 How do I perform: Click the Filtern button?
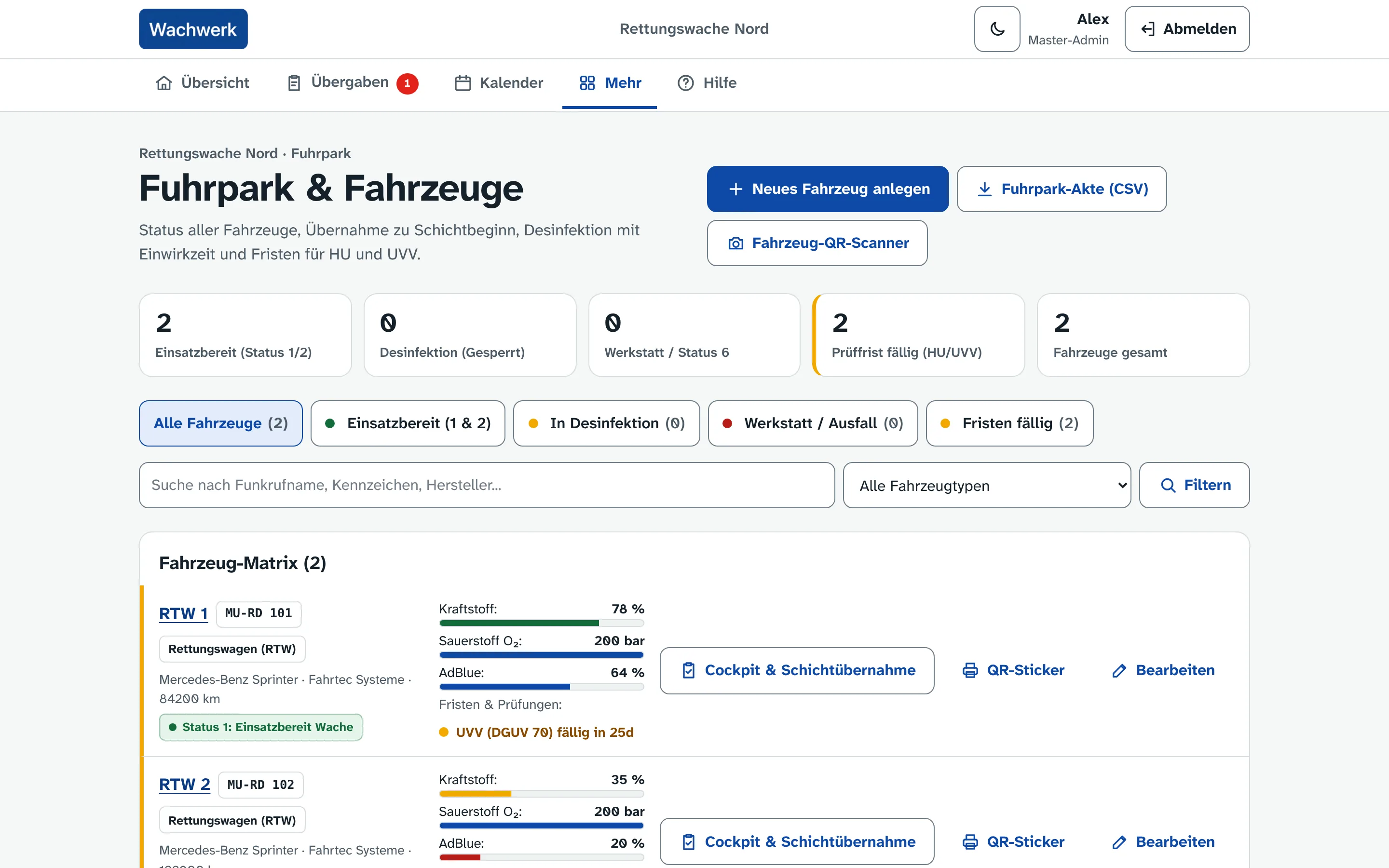point(1194,485)
